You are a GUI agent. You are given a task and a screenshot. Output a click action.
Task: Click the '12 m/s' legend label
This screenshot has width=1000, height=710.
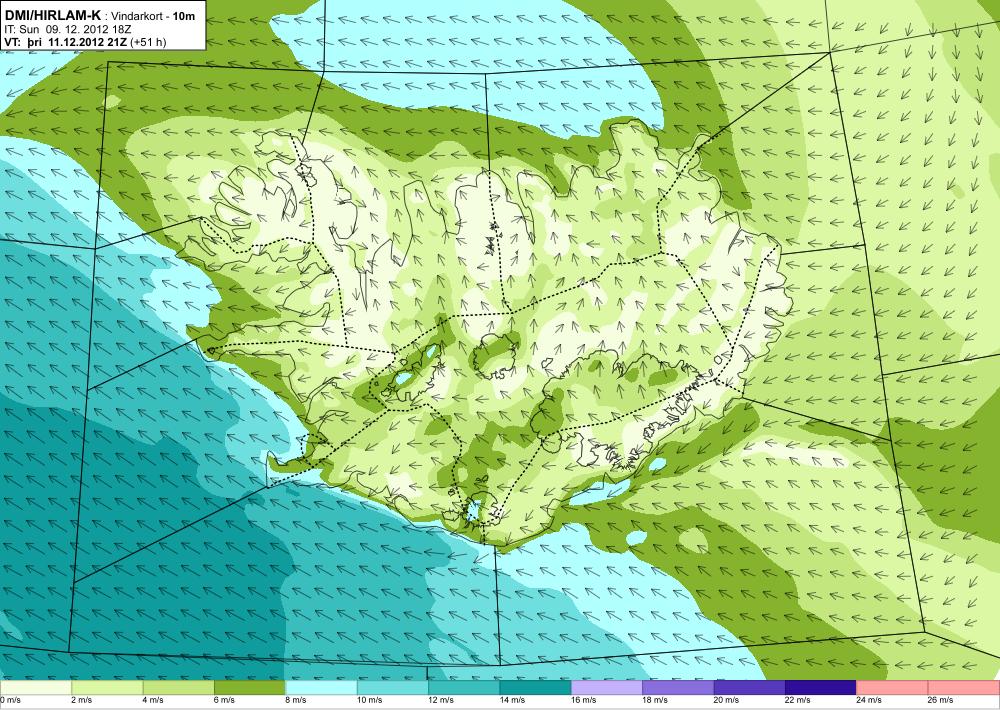(441, 700)
